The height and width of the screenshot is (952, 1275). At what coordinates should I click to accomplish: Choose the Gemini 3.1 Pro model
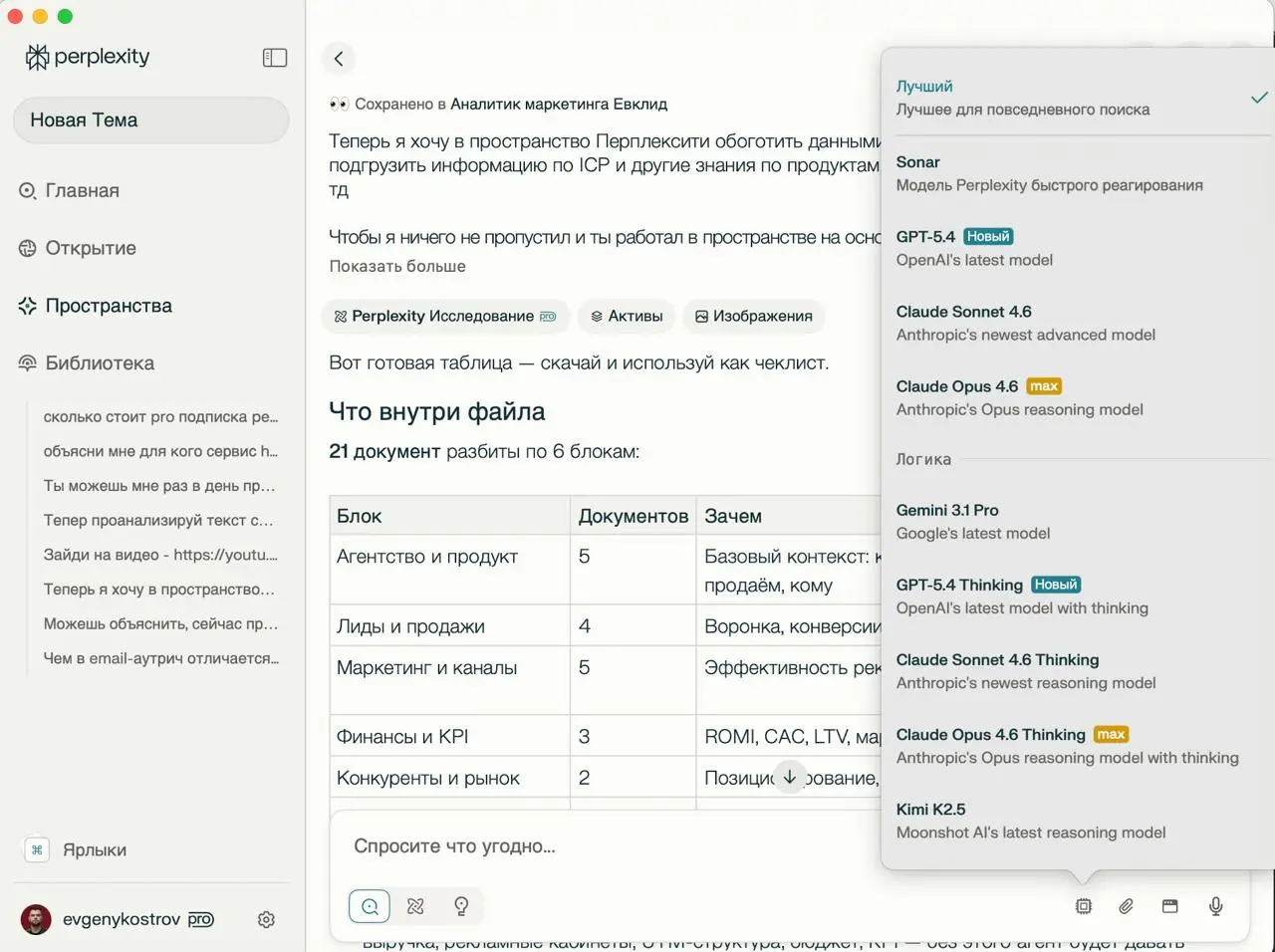point(1081,521)
